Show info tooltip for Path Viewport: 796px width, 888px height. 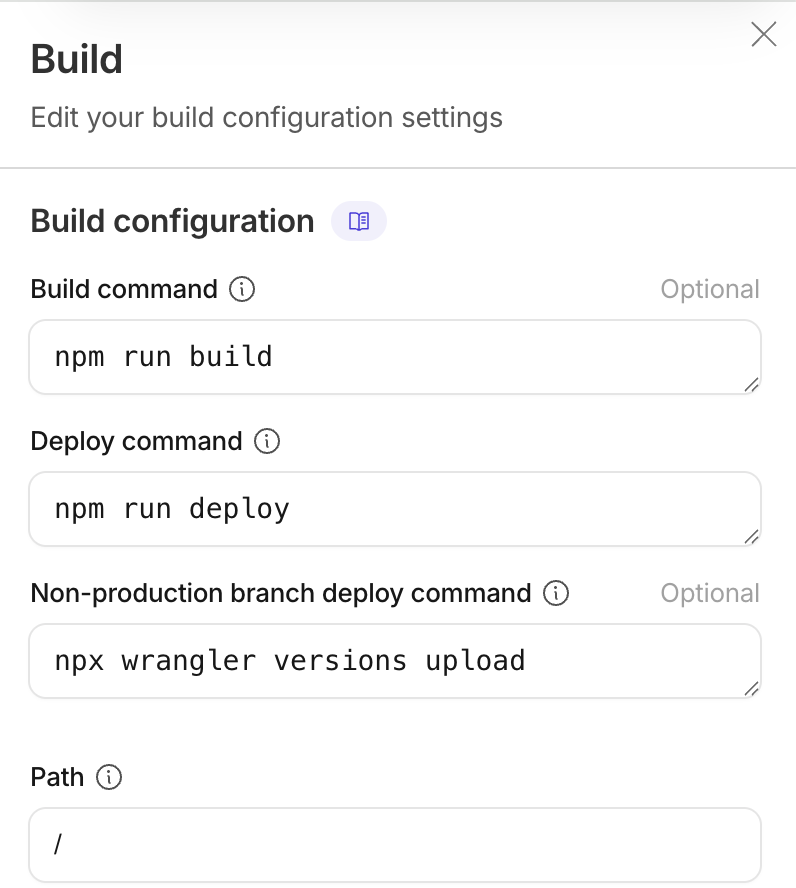tap(109, 777)
